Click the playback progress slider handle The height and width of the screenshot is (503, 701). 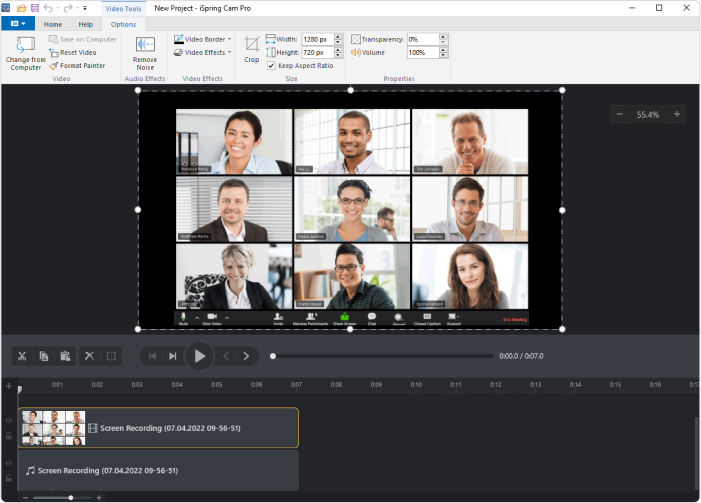(x=273, y=356)
